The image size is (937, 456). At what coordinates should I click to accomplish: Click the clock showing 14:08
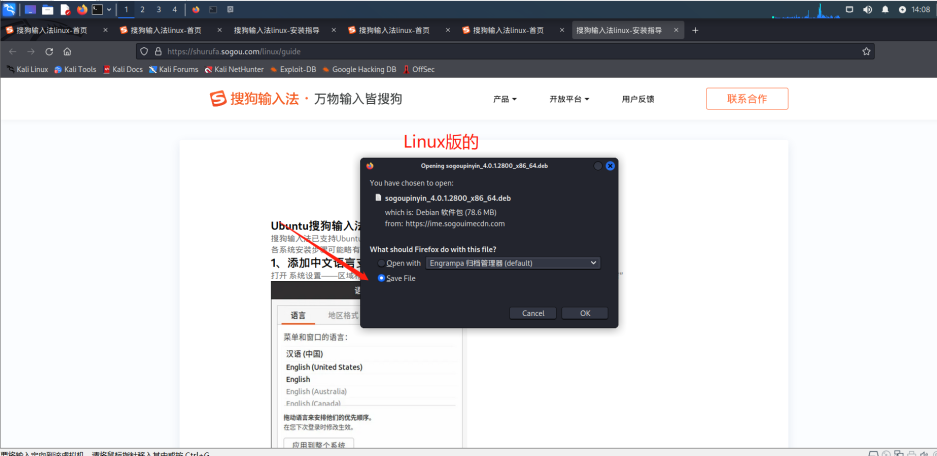(x=921, y=10)
